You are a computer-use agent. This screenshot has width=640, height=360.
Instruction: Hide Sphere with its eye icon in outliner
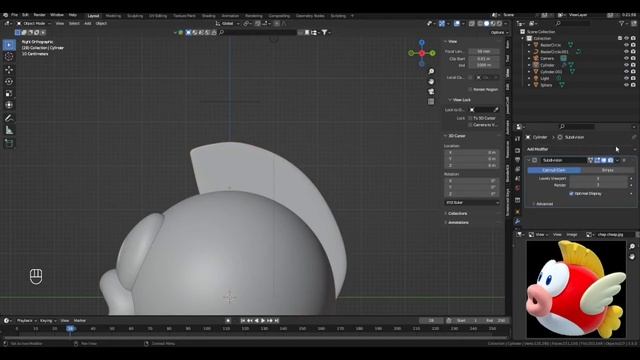tap(627, 85)
